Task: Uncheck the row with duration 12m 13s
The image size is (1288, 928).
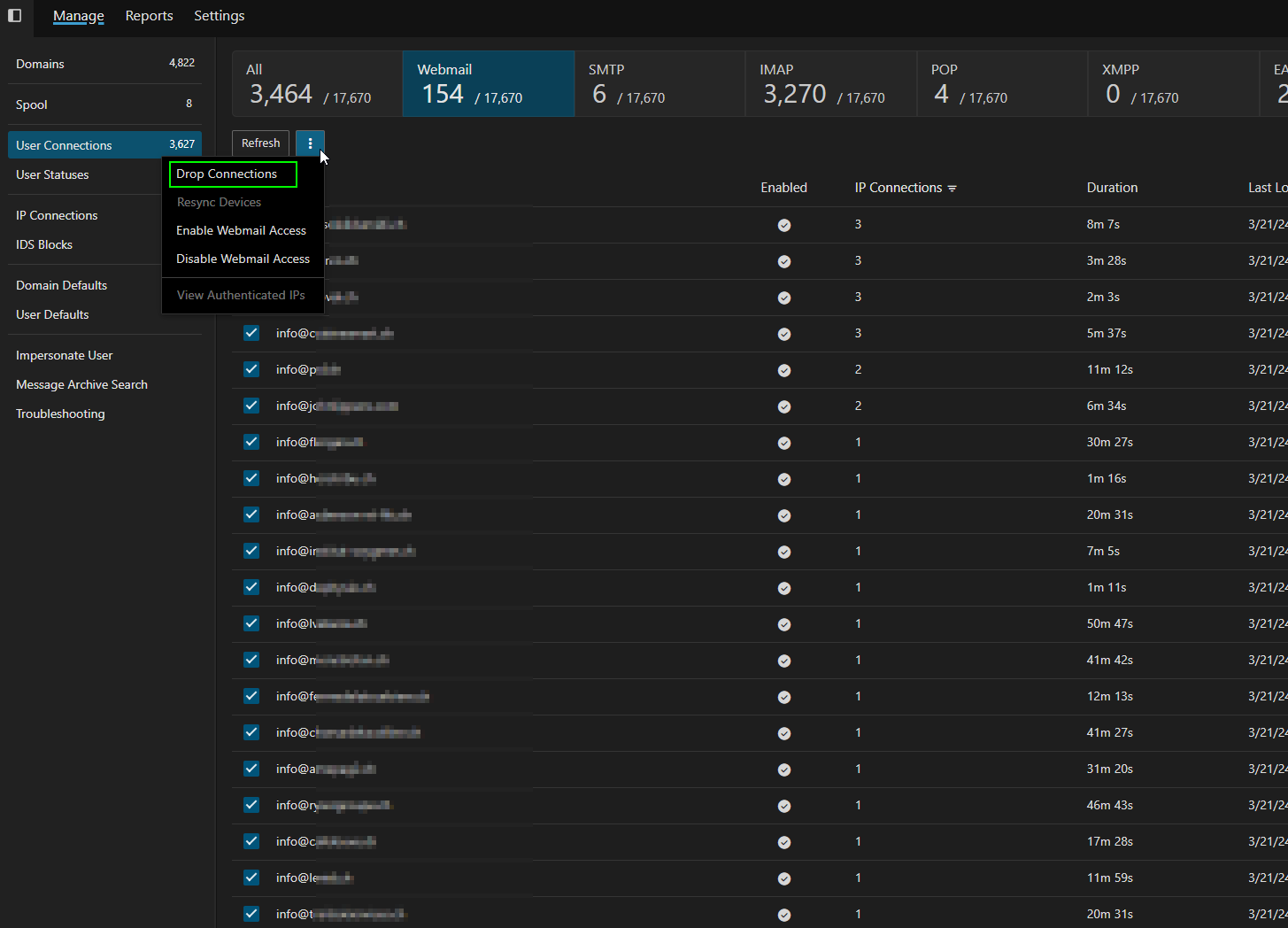Action: 251,696
